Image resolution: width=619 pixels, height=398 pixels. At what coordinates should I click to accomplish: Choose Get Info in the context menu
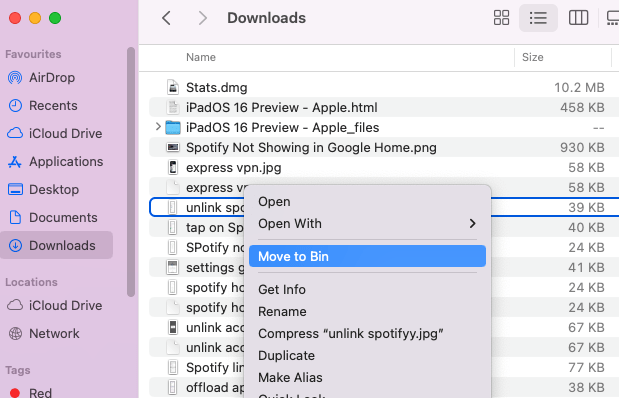coord(282,289)
